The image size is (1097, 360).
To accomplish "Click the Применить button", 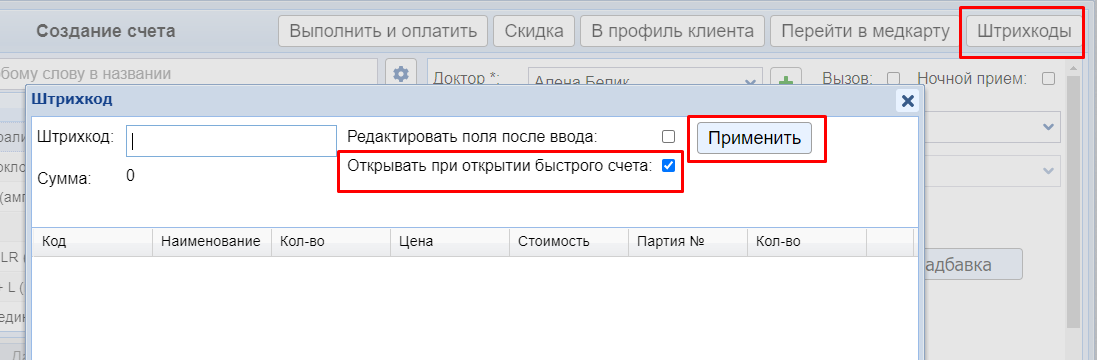I will click(754, 138).
